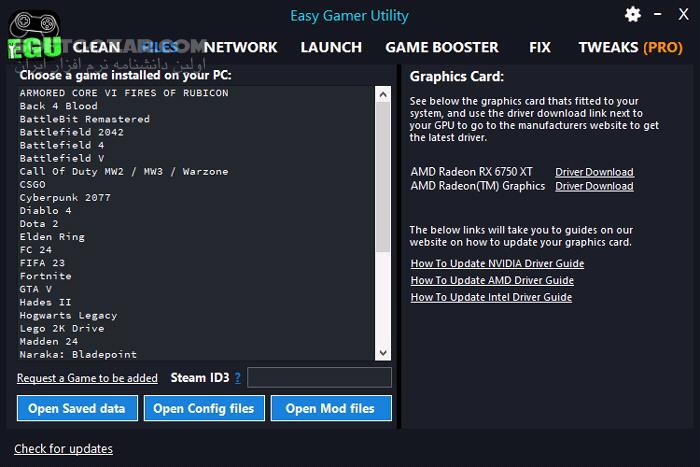
Task: Select Battlefield 4 in the list
Action: (x=196, y=145)
